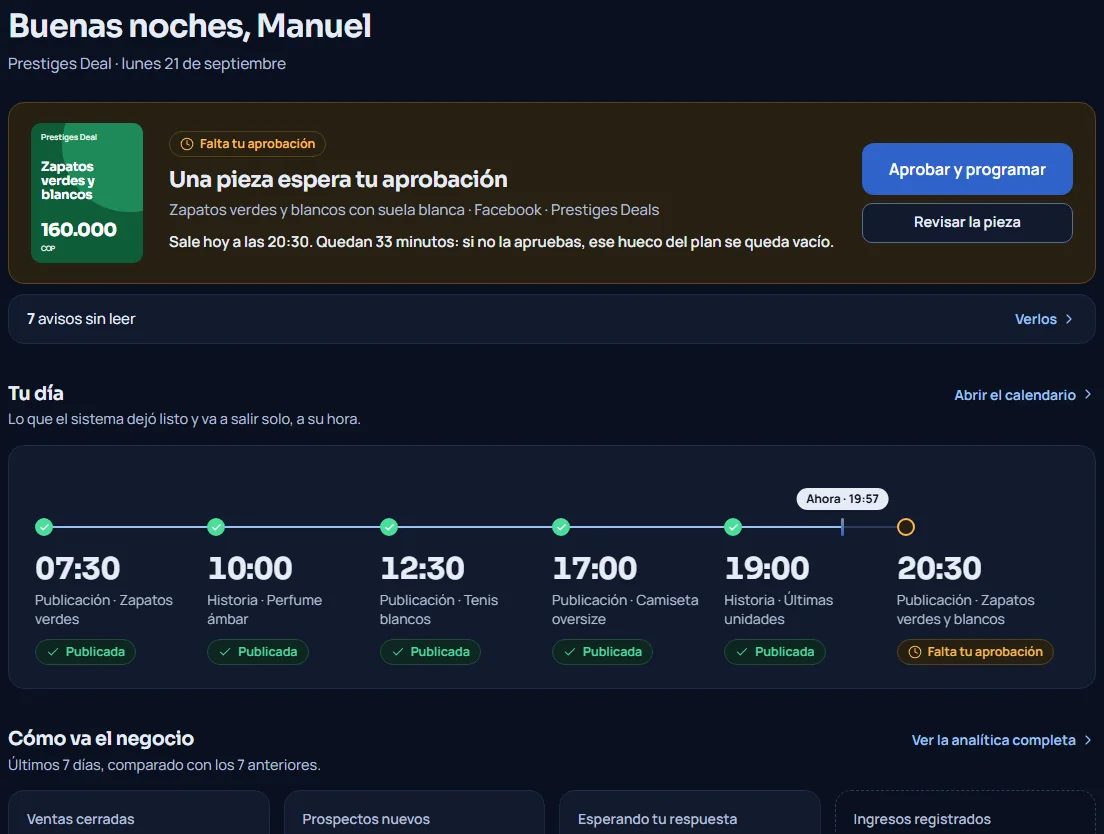Click the chevron beside Ver la analítica completa
The image size is (1104, 834).
pyautogui.click(x=1088, y=740)
